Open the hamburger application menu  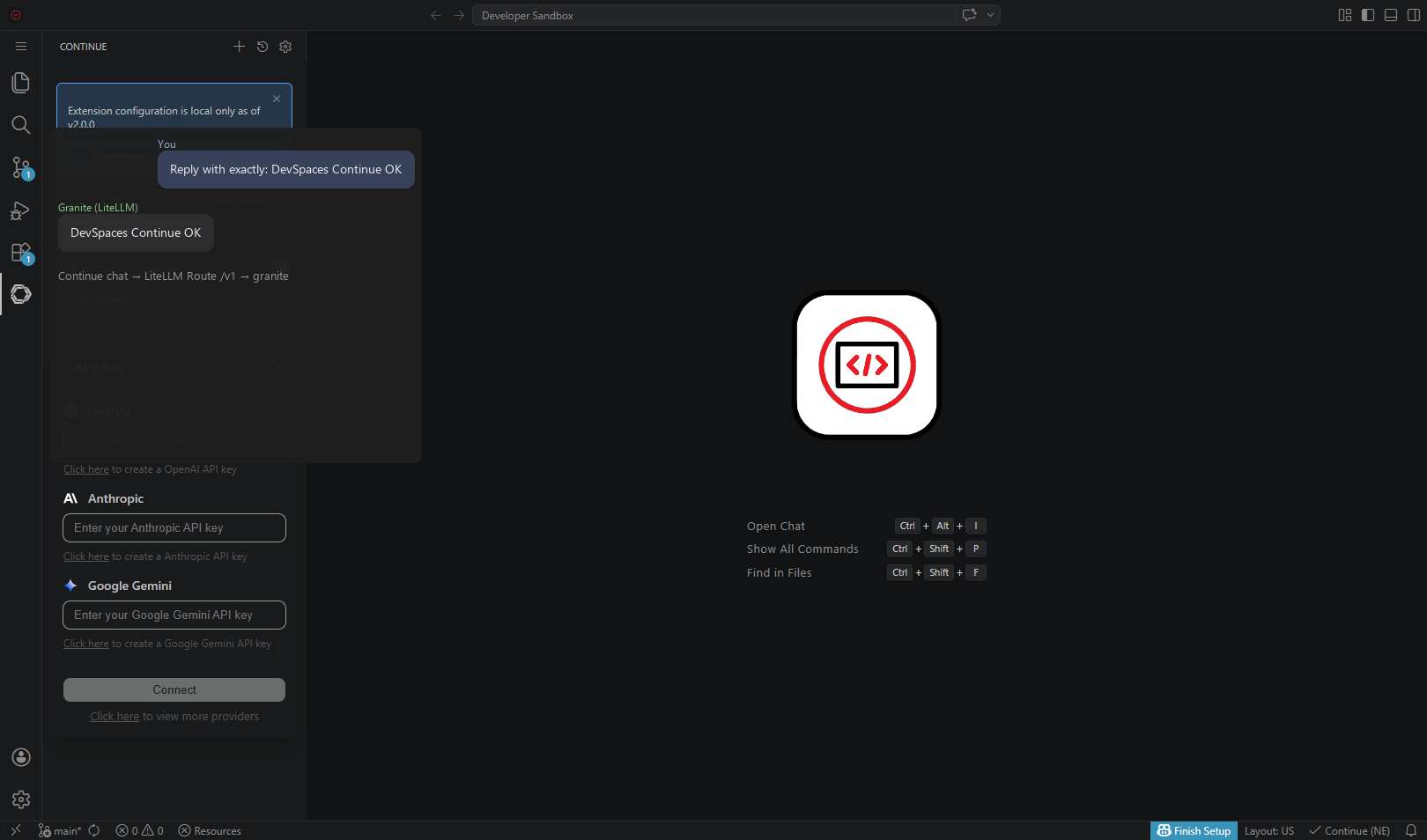pyautogui.click(x=21, y=47)
